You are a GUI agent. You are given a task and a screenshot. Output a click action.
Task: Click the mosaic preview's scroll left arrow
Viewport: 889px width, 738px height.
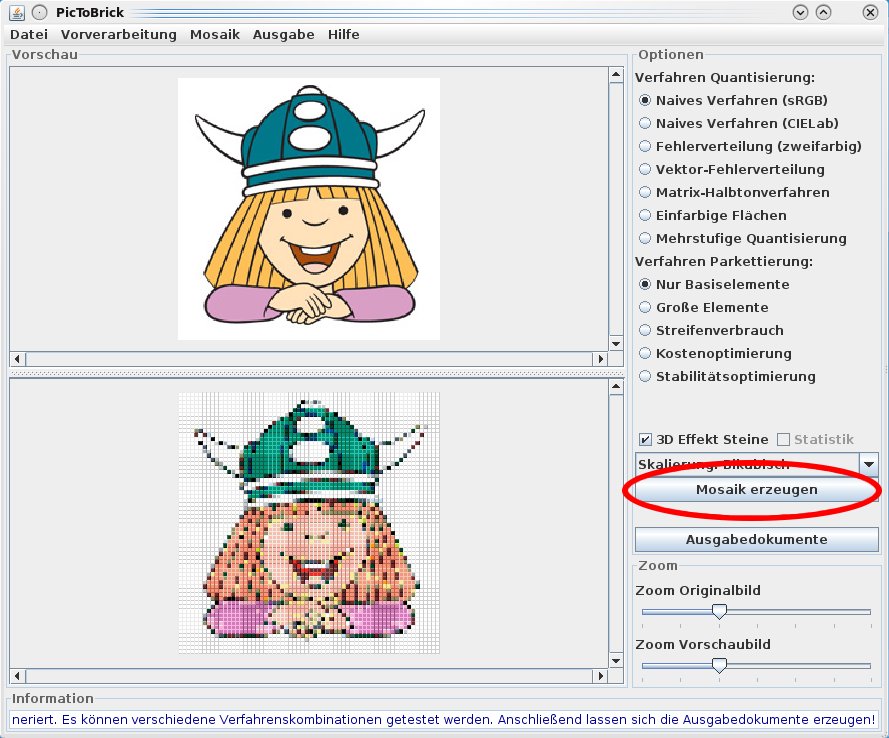[17, 676]
